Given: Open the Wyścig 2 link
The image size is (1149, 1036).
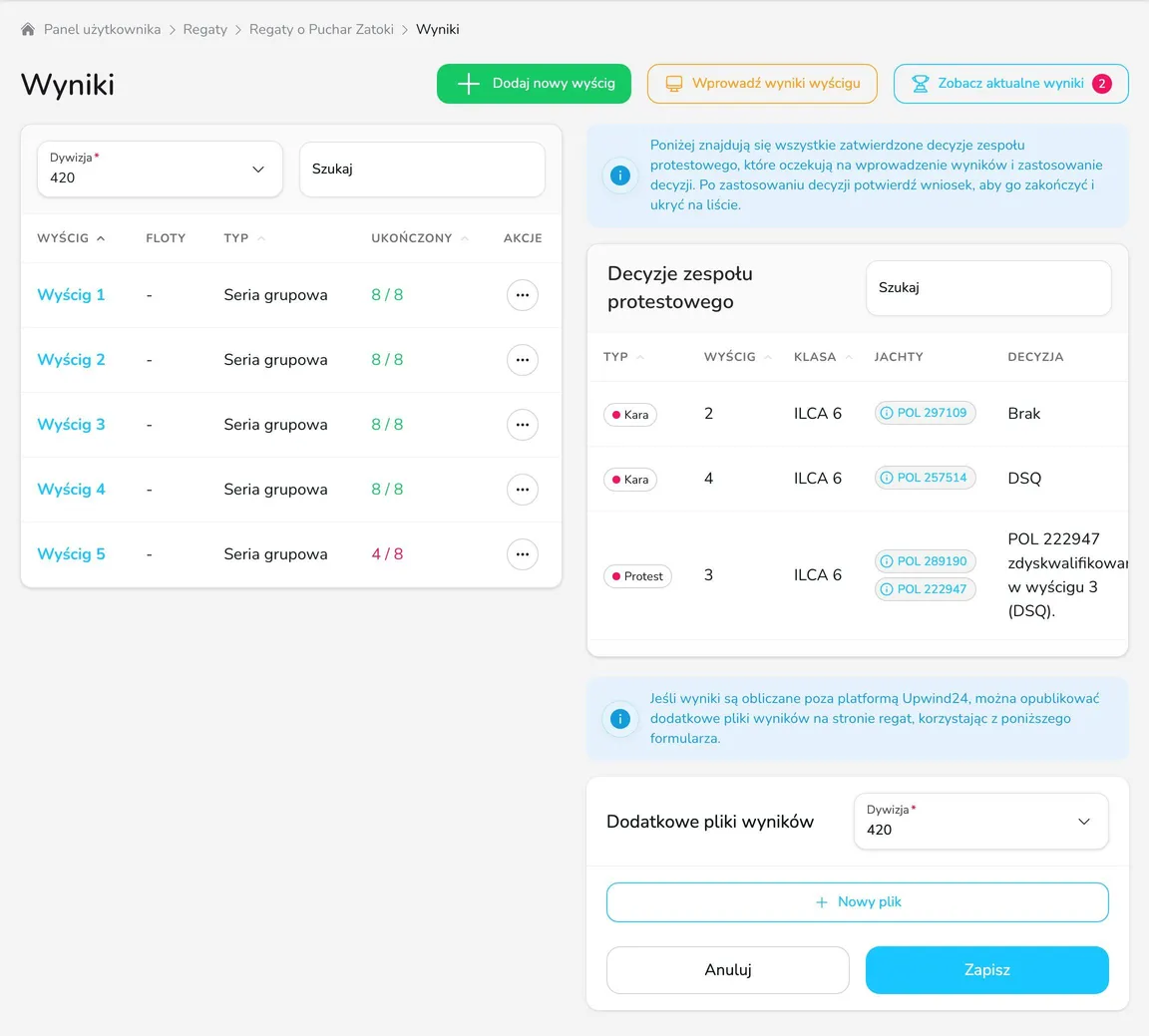Looking at the screenshot, I should (71, 360).
